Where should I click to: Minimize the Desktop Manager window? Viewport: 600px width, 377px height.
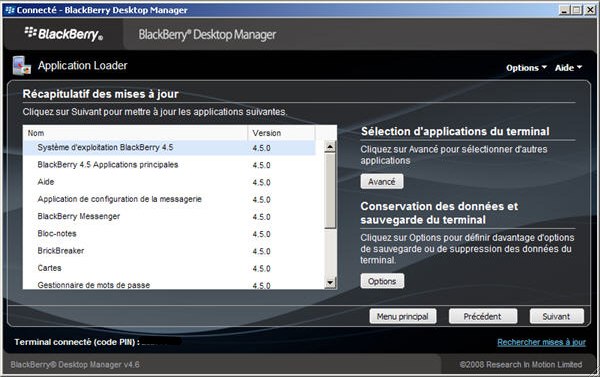564,10
